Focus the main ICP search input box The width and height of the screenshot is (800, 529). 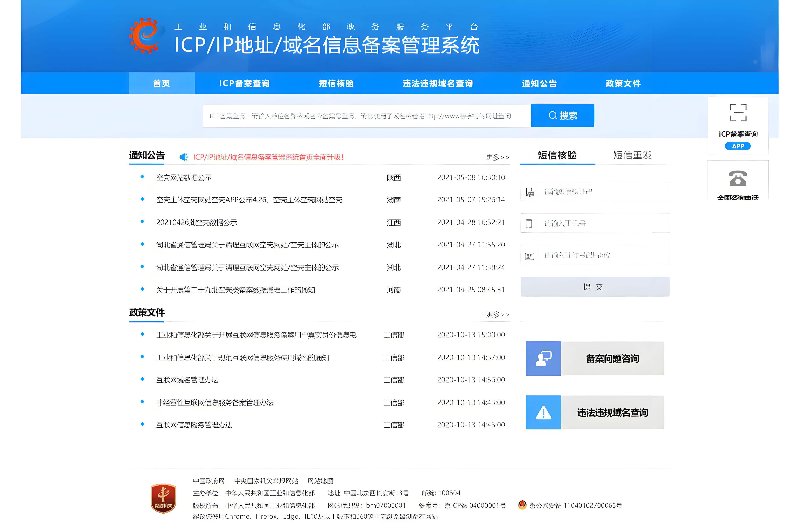tap(367, 116)
